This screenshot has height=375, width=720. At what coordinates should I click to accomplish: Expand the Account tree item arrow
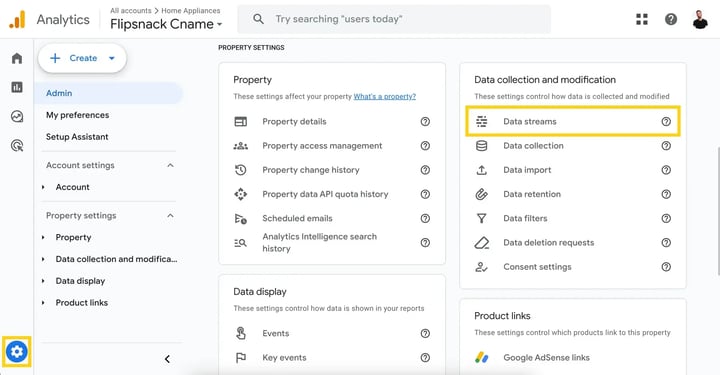(x=43, y=187)
